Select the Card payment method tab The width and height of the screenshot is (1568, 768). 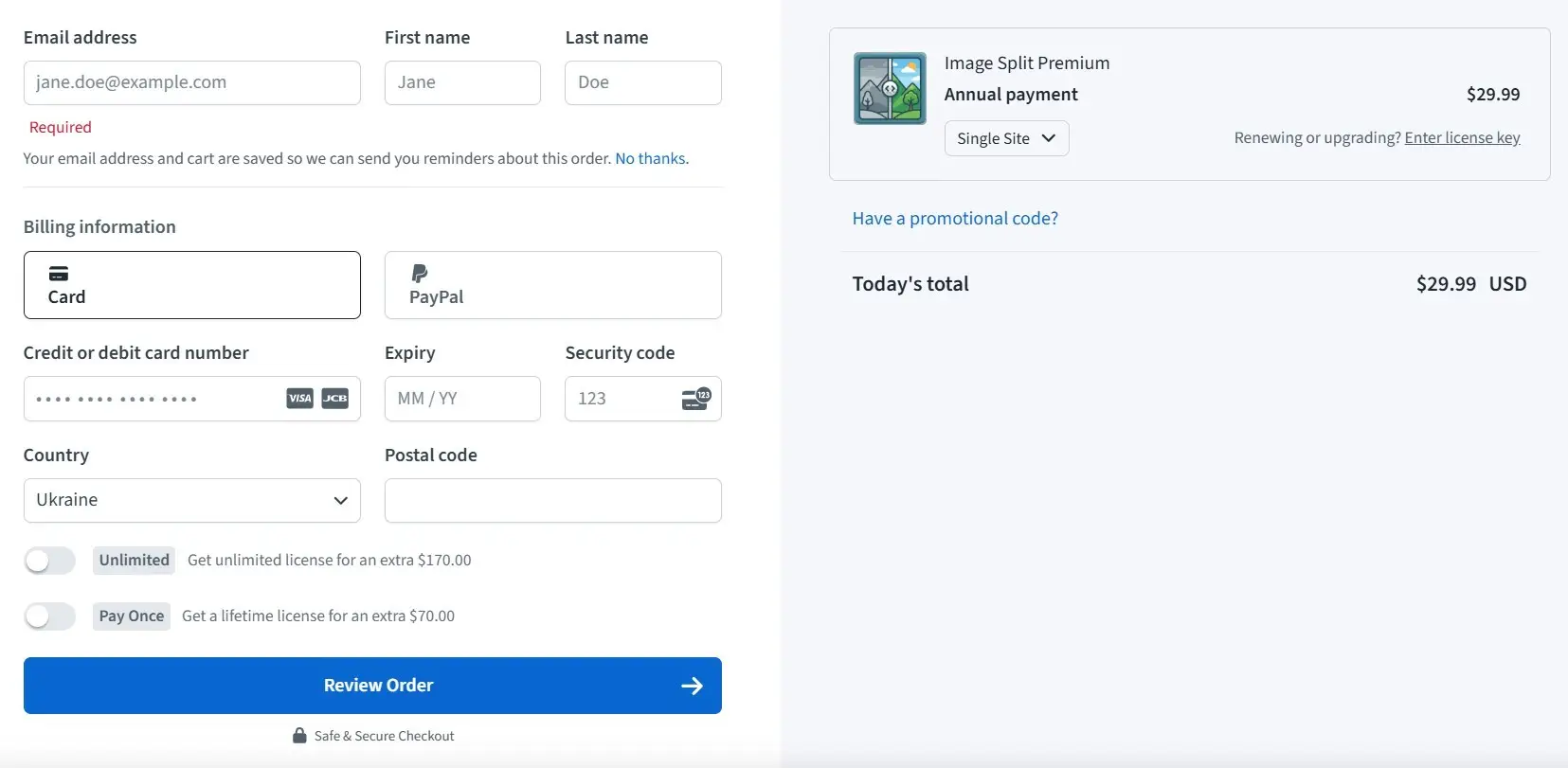coord(191,285)
